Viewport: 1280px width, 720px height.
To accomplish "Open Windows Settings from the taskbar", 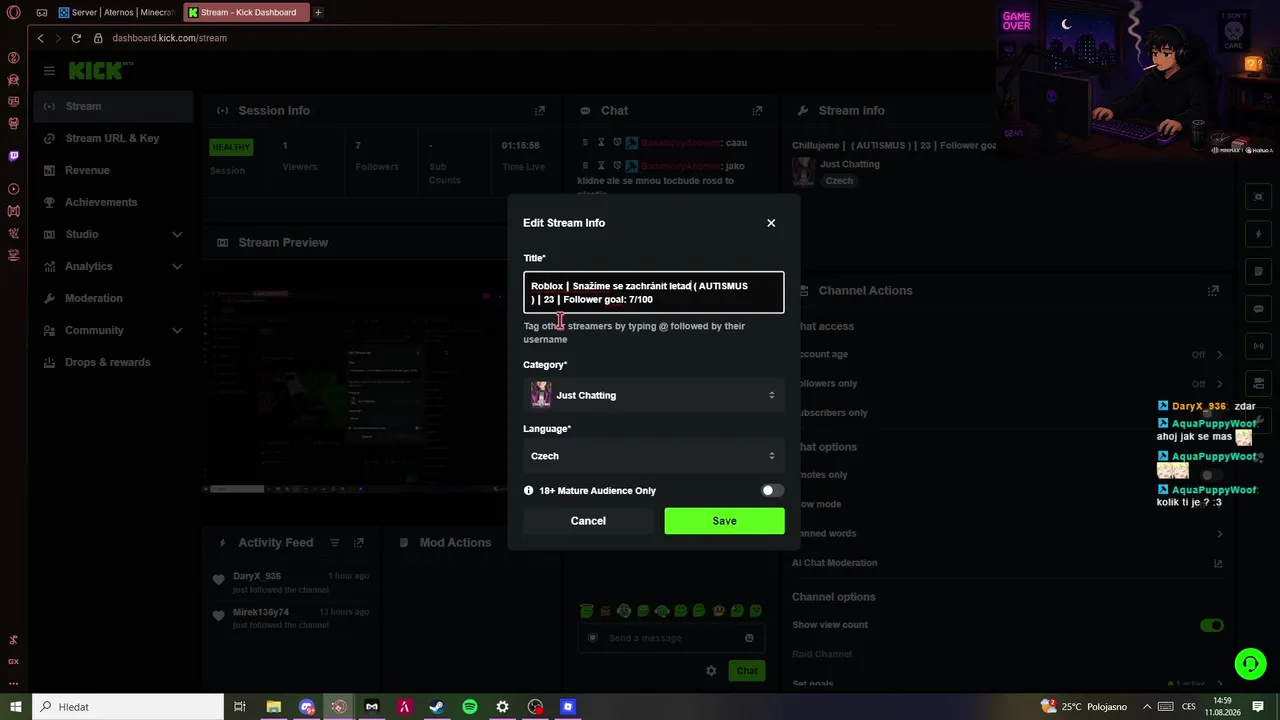I will [x=502, y=707].
